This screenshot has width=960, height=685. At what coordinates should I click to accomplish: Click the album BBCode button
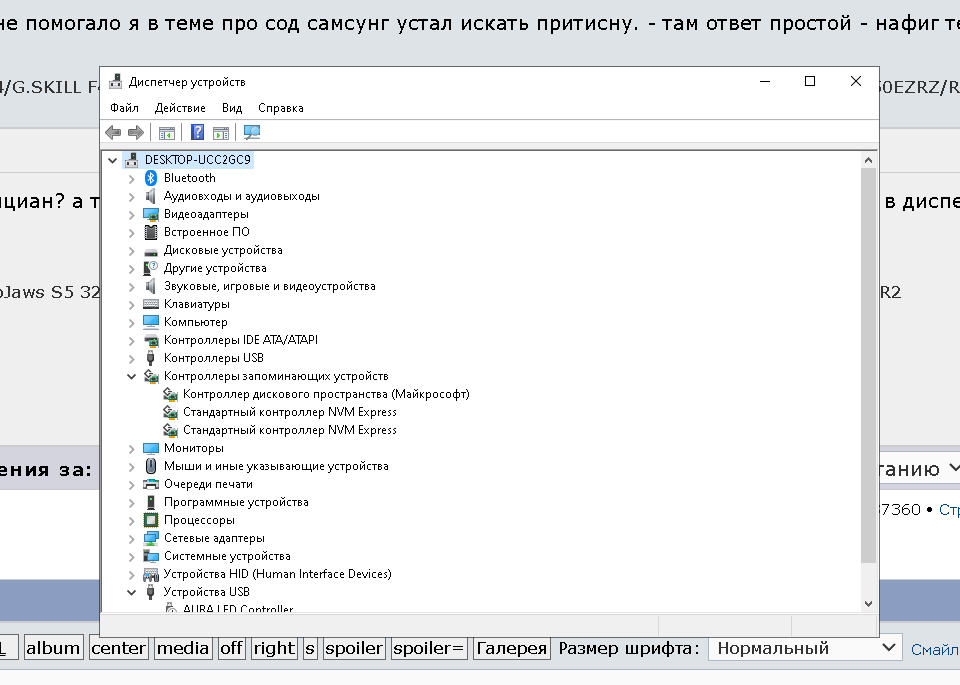[53, 648]
